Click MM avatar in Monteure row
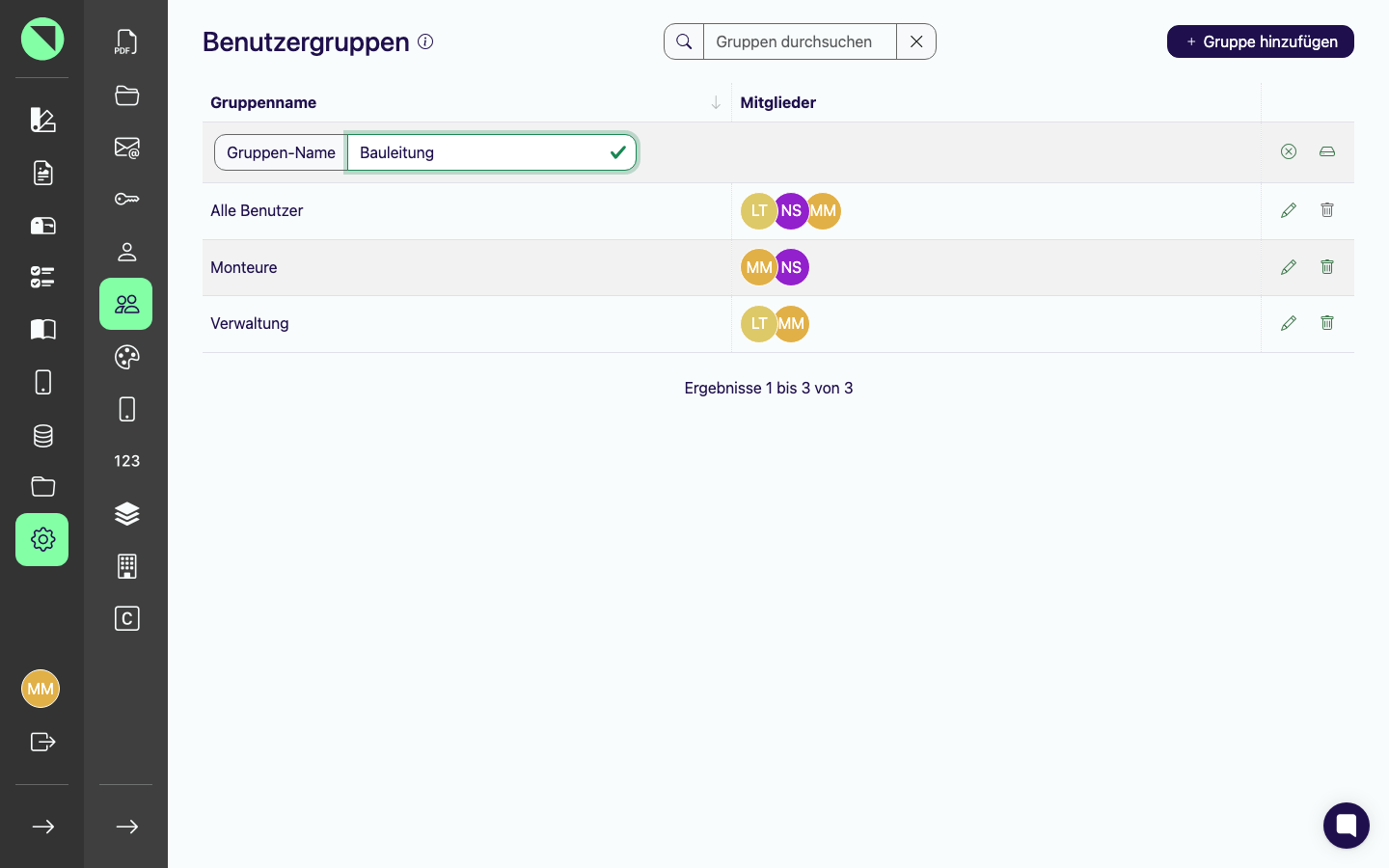 click(x=758, y=267)
